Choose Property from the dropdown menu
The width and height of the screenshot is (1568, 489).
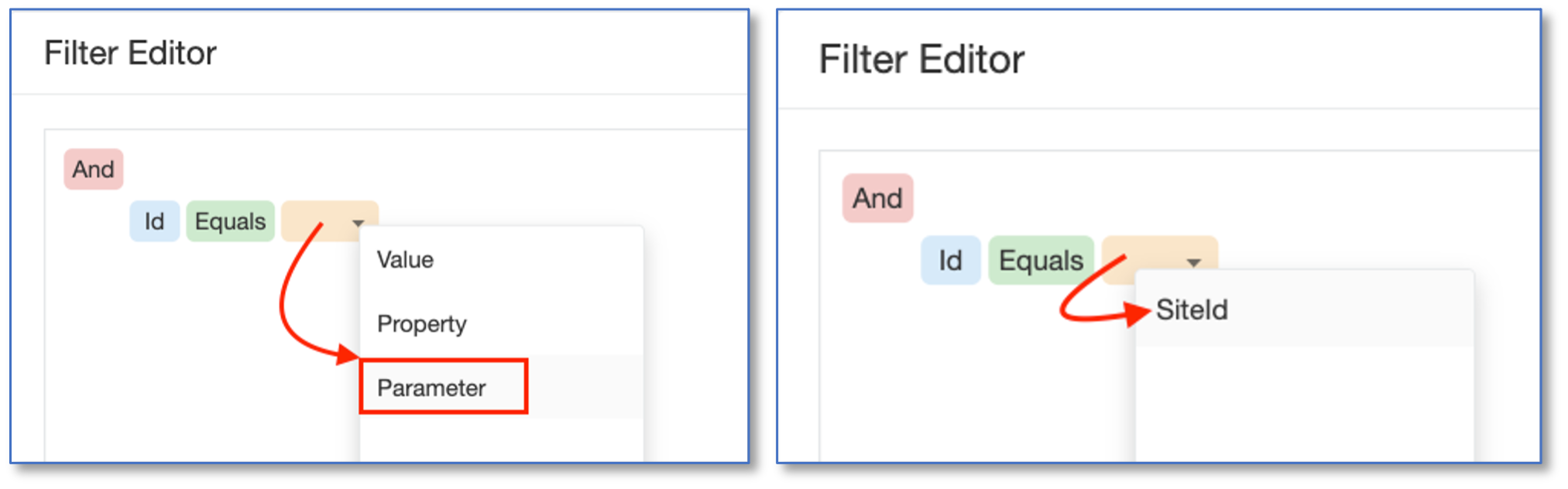[422, 323]
